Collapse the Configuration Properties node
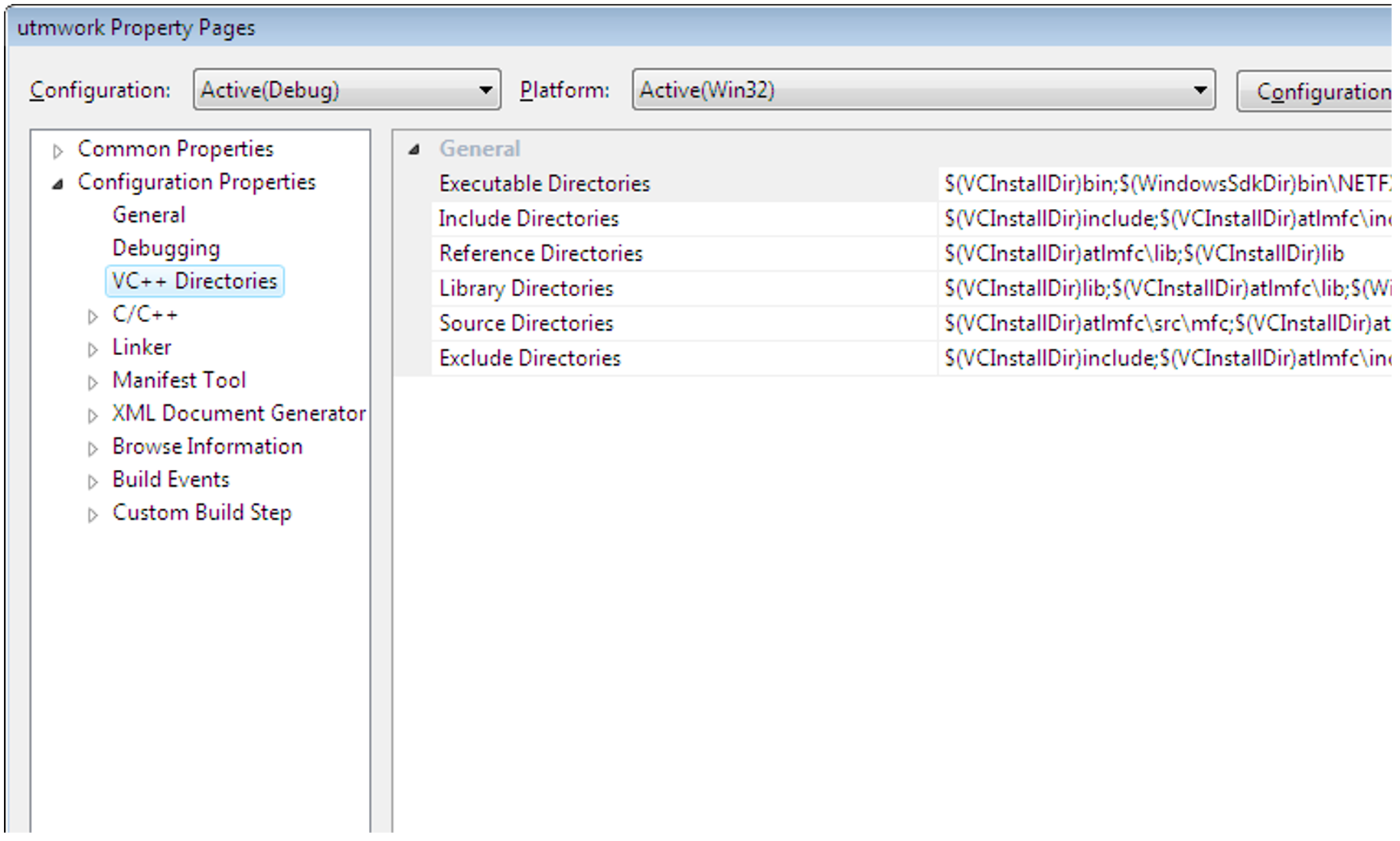 coord(57,184)
